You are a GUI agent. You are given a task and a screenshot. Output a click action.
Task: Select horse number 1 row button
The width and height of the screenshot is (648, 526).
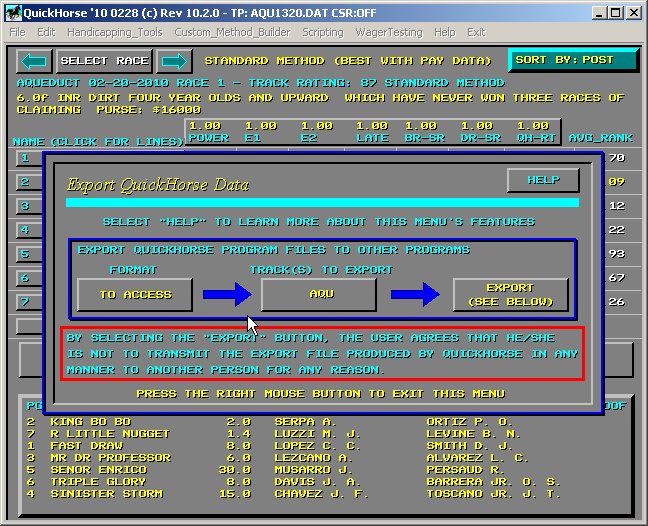coord(23,158)
